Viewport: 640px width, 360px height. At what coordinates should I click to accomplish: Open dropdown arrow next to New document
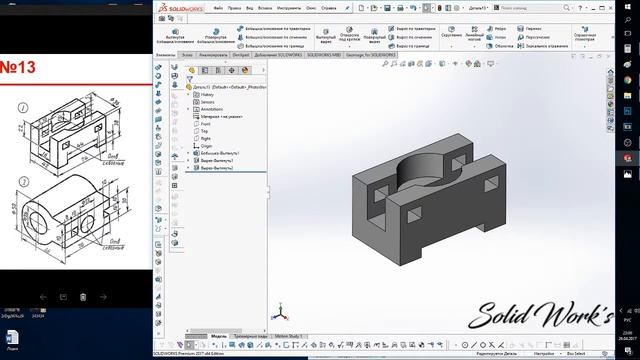pos(368,8)
